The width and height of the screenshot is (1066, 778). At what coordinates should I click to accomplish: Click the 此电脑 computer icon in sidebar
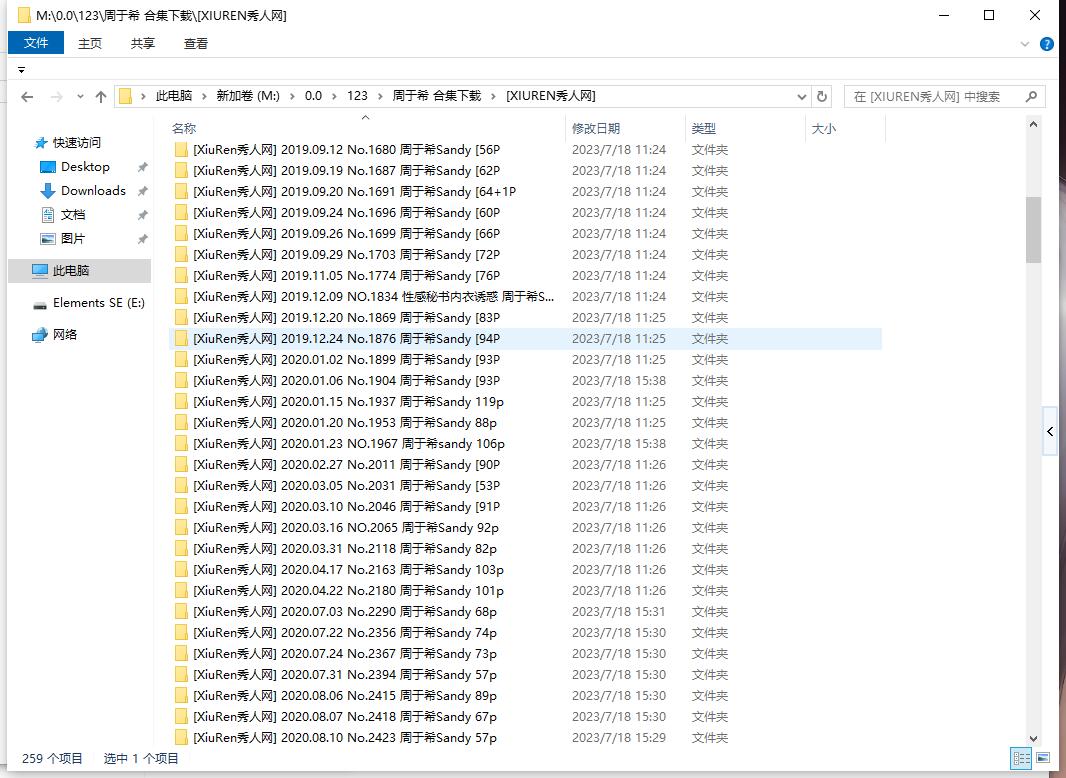point(40,271)
